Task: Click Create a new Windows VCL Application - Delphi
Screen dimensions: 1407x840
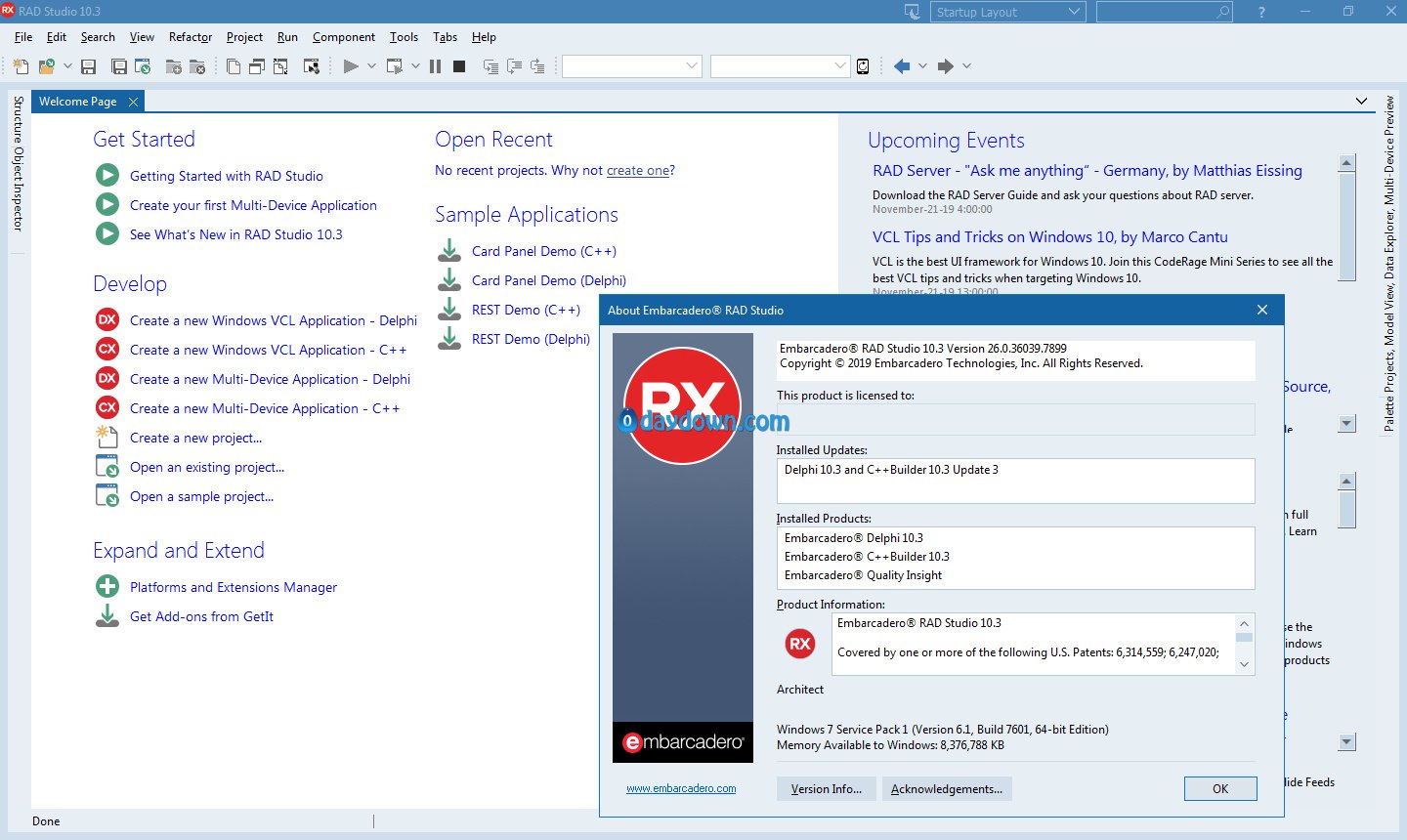Action: pos(274,320)
